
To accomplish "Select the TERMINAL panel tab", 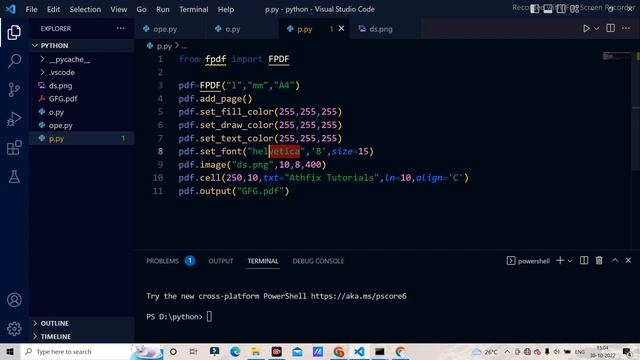I will 263,261.
